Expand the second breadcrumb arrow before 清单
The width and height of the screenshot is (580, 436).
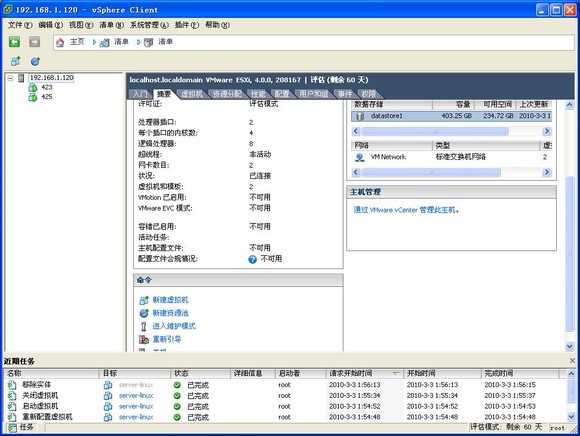(138, 42)
